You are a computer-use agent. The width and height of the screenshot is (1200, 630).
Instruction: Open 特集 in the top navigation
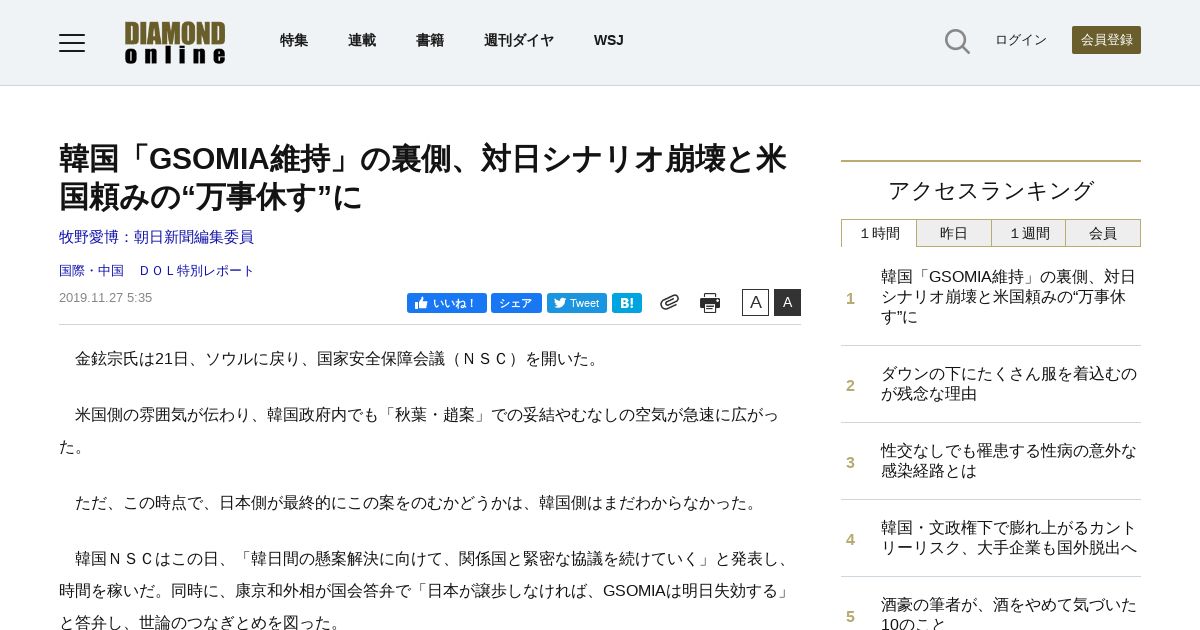[x=294, y=40]
